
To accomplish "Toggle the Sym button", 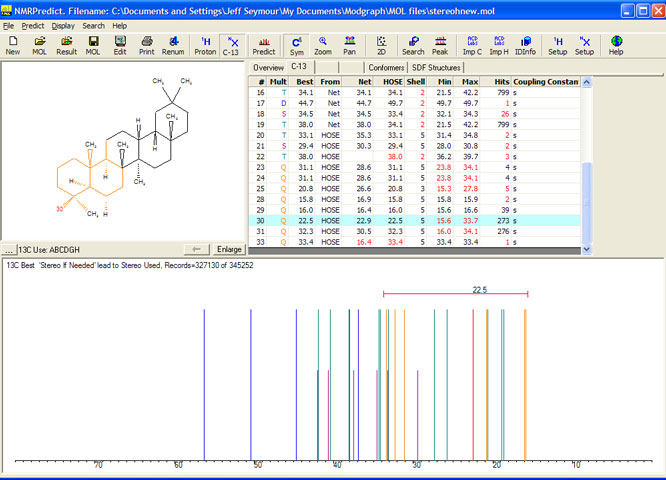I will tap(297, 45).
